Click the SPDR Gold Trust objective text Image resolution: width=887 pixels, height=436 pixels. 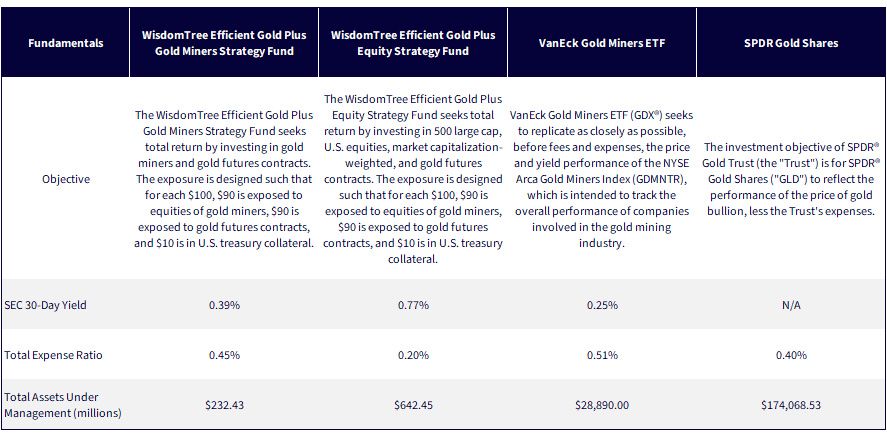click(791, 179)
